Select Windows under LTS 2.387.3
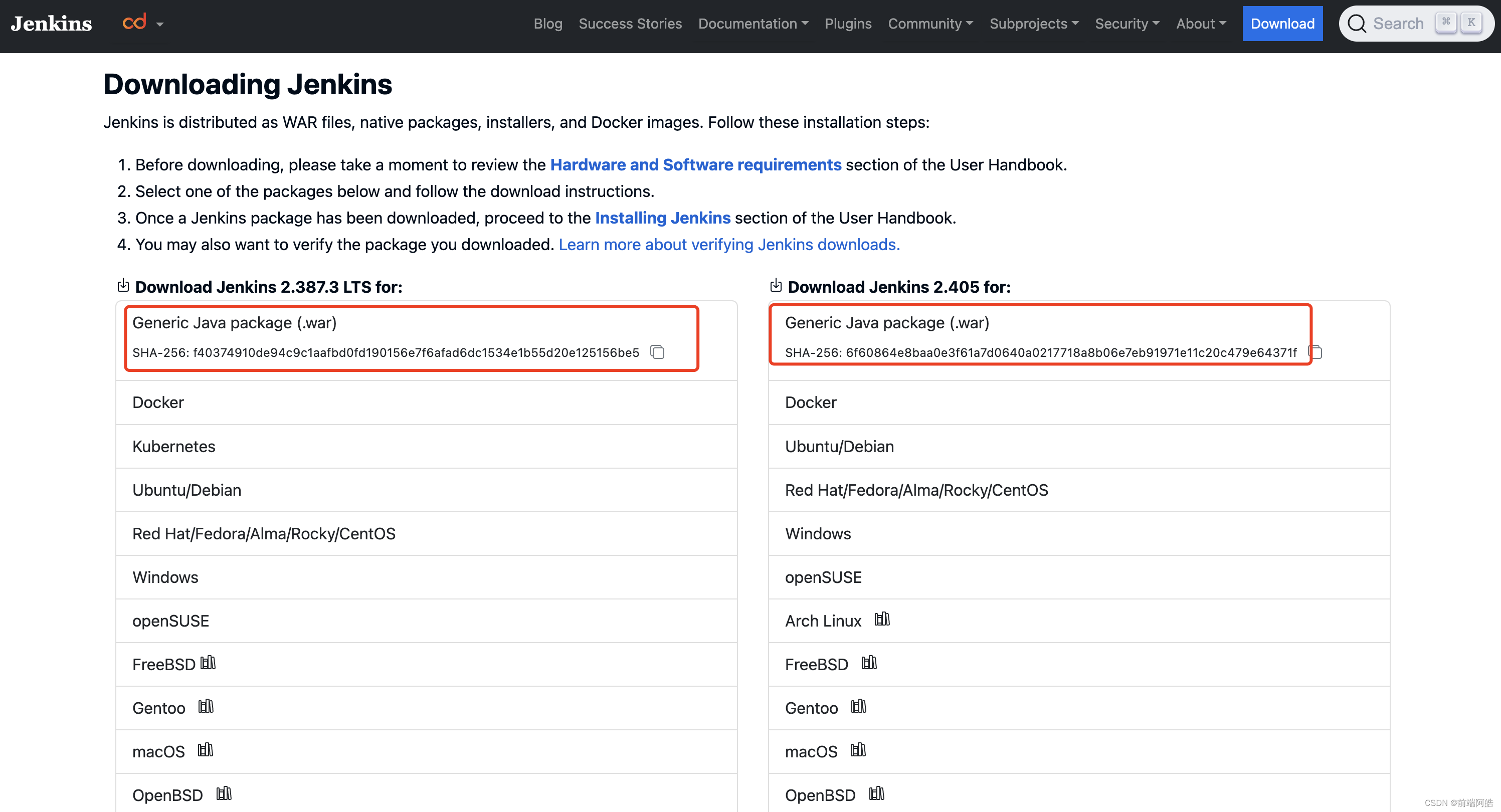 click(x=427, y=577)
